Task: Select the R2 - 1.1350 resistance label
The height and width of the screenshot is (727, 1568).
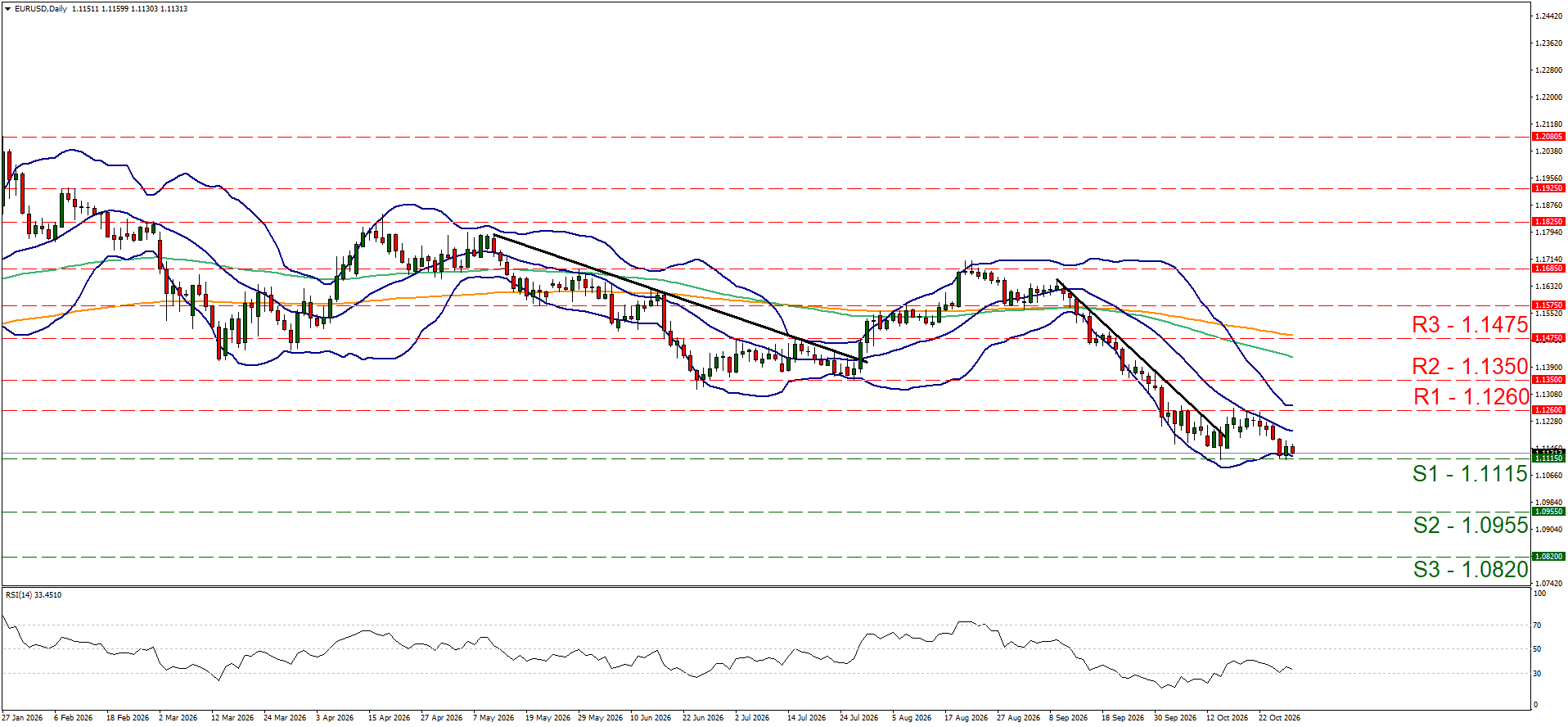Action: 1470,367
